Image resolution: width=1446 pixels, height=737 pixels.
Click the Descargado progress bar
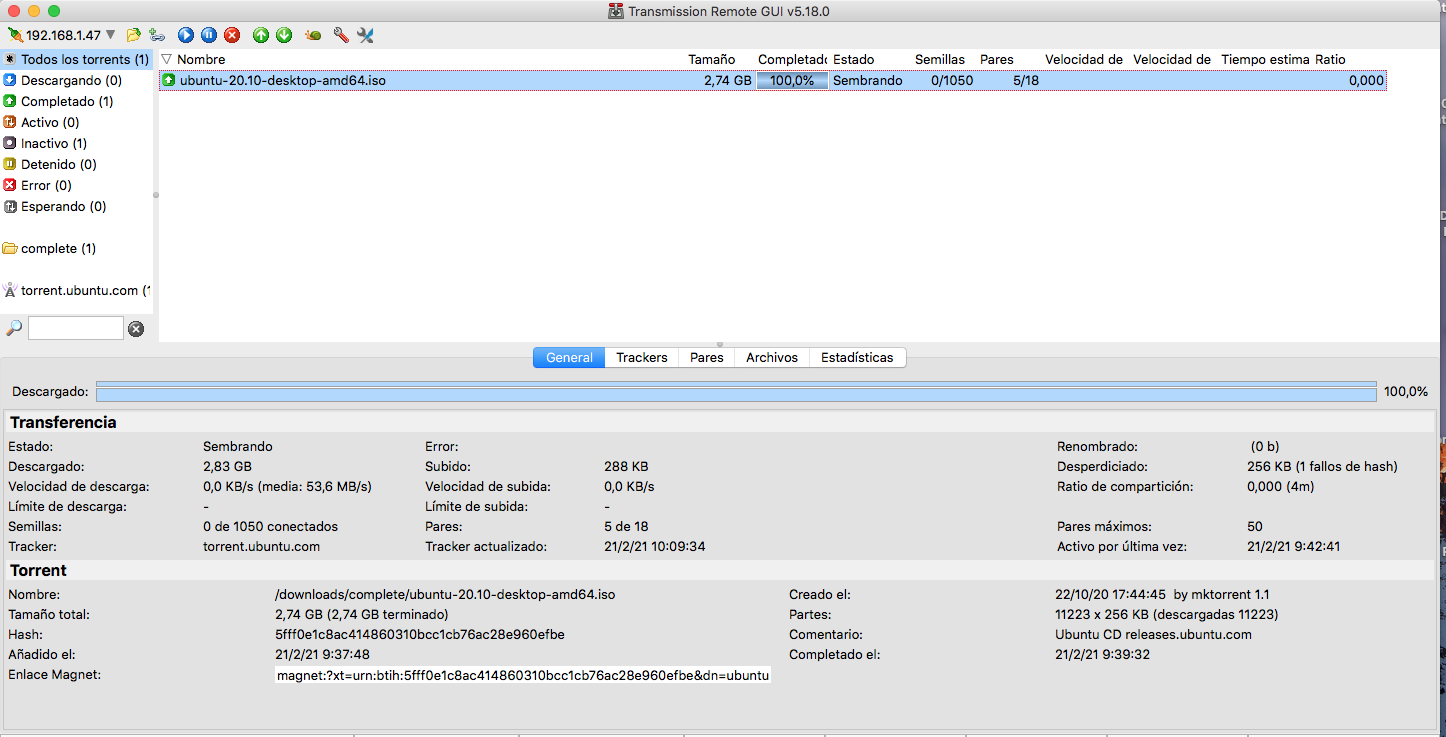coord(736,392)
